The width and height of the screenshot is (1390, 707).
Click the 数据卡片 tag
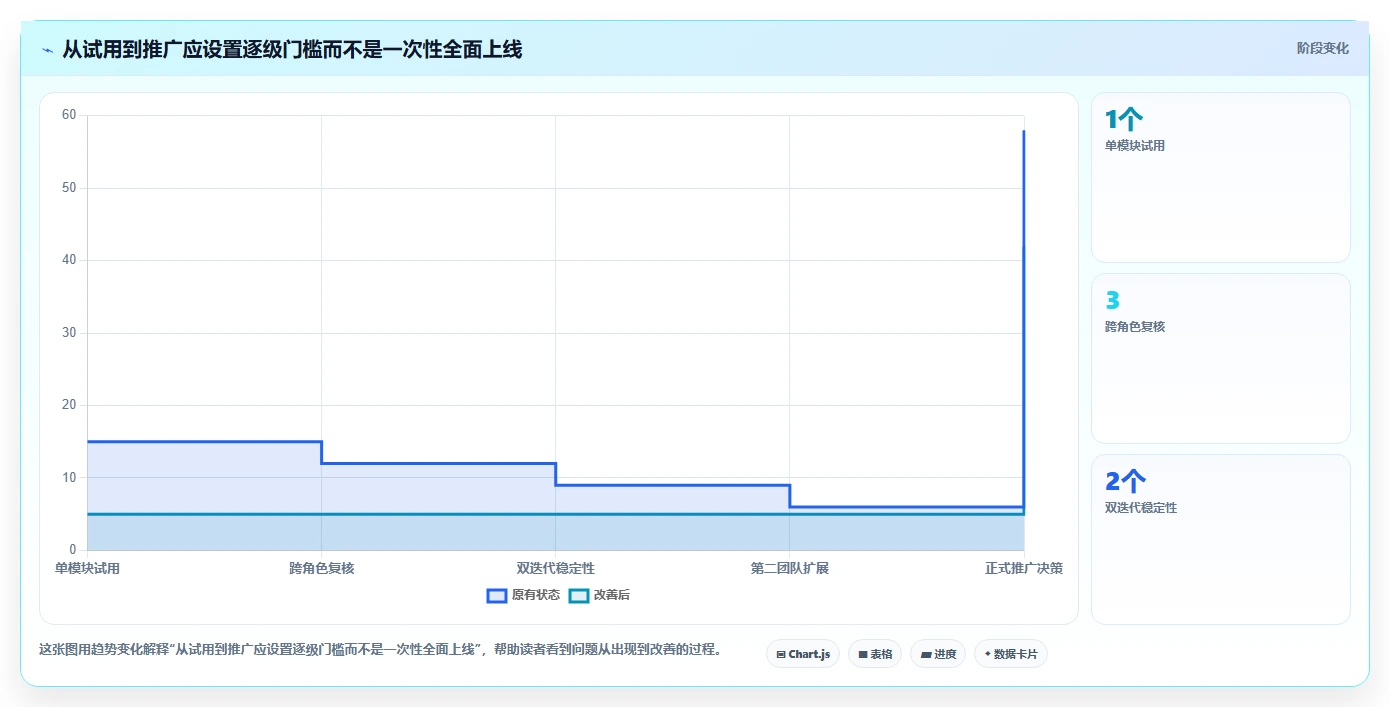(x=1011, y=654)
